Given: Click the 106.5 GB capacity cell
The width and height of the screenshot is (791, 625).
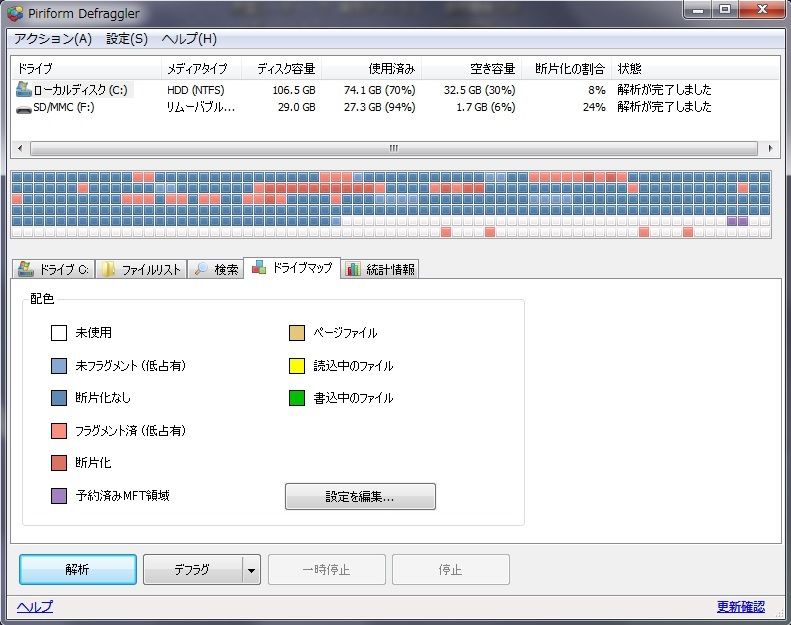Looking at the screenshot, I should tap(294, 90).
